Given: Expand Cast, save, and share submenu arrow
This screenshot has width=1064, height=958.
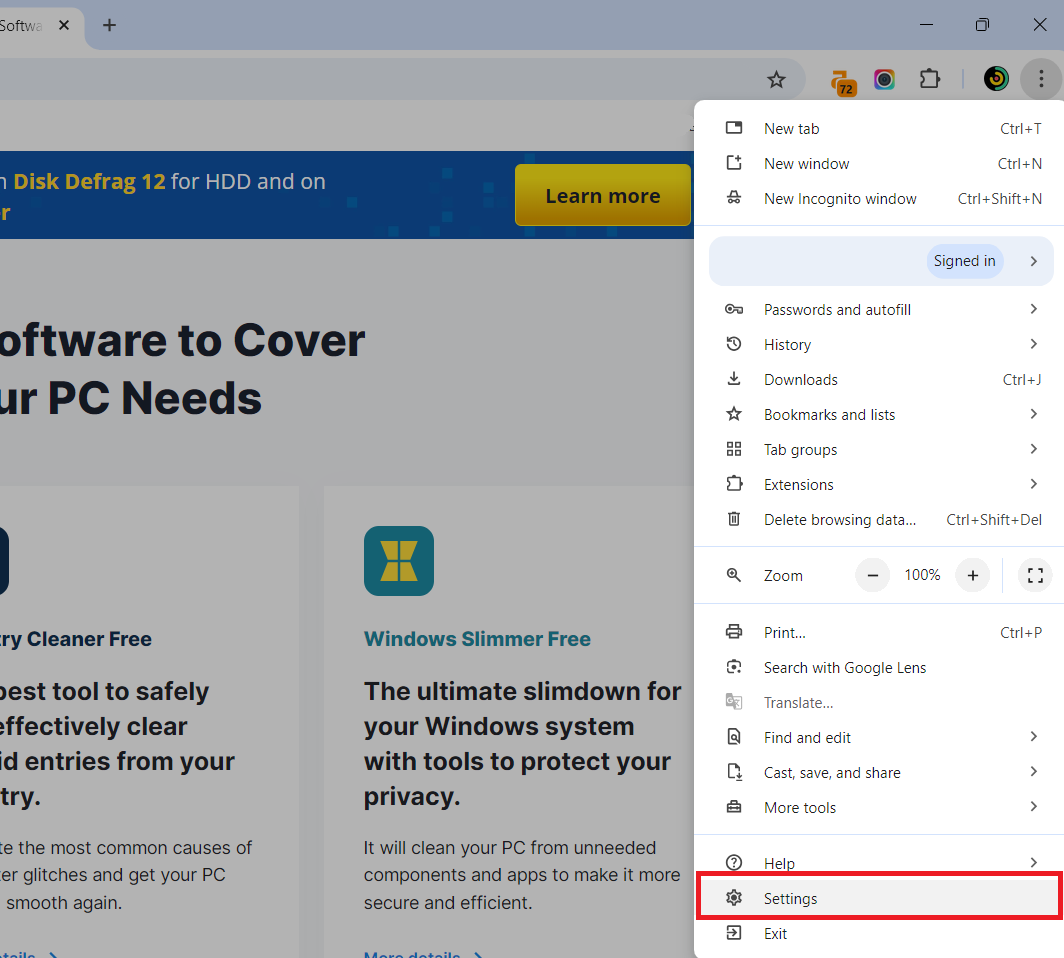Looking at the screenshot, I should (1033, 771).
